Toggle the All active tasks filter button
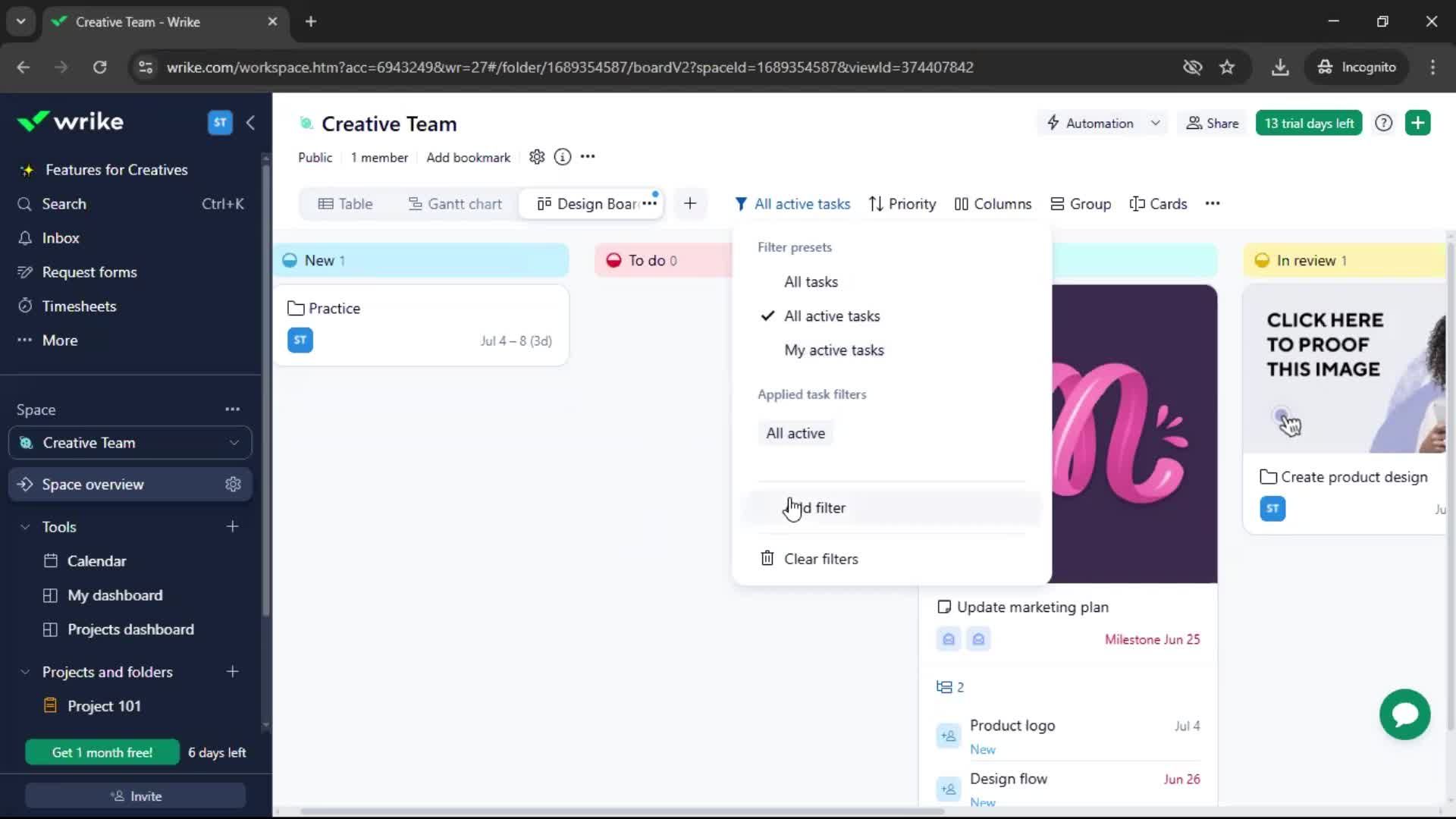 pos(792,204)
